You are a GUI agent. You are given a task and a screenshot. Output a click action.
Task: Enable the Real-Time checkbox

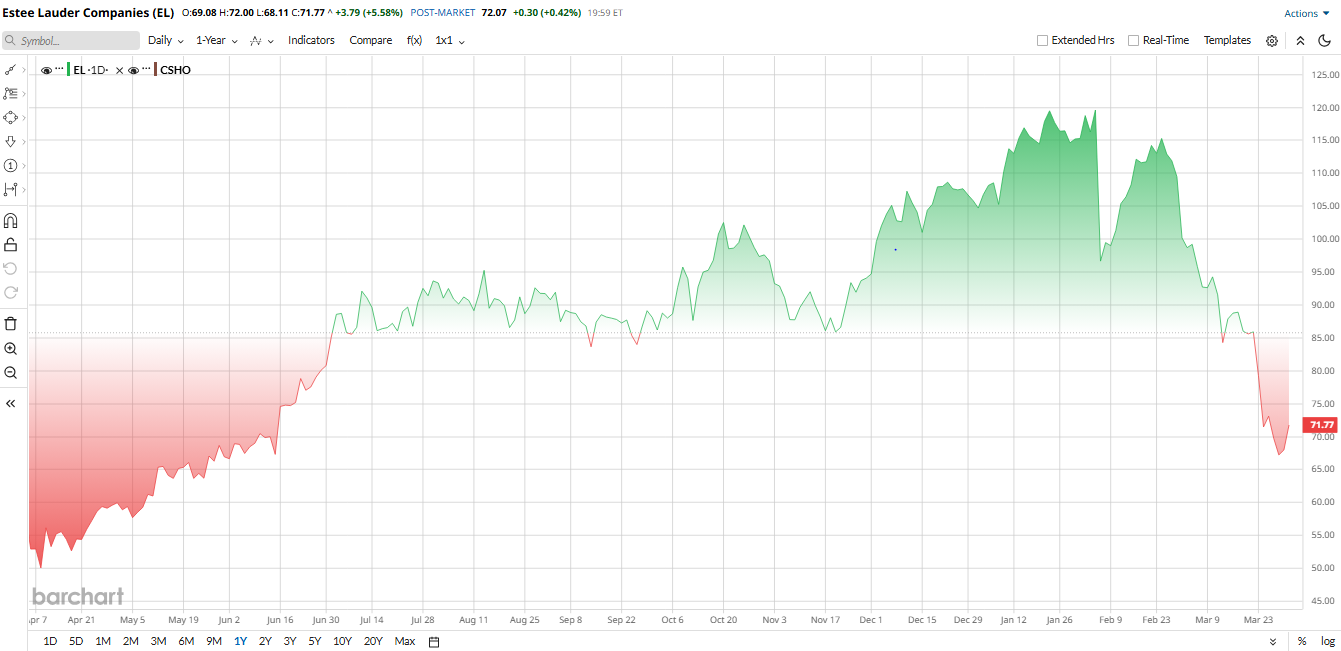[x=1133, y=40]
